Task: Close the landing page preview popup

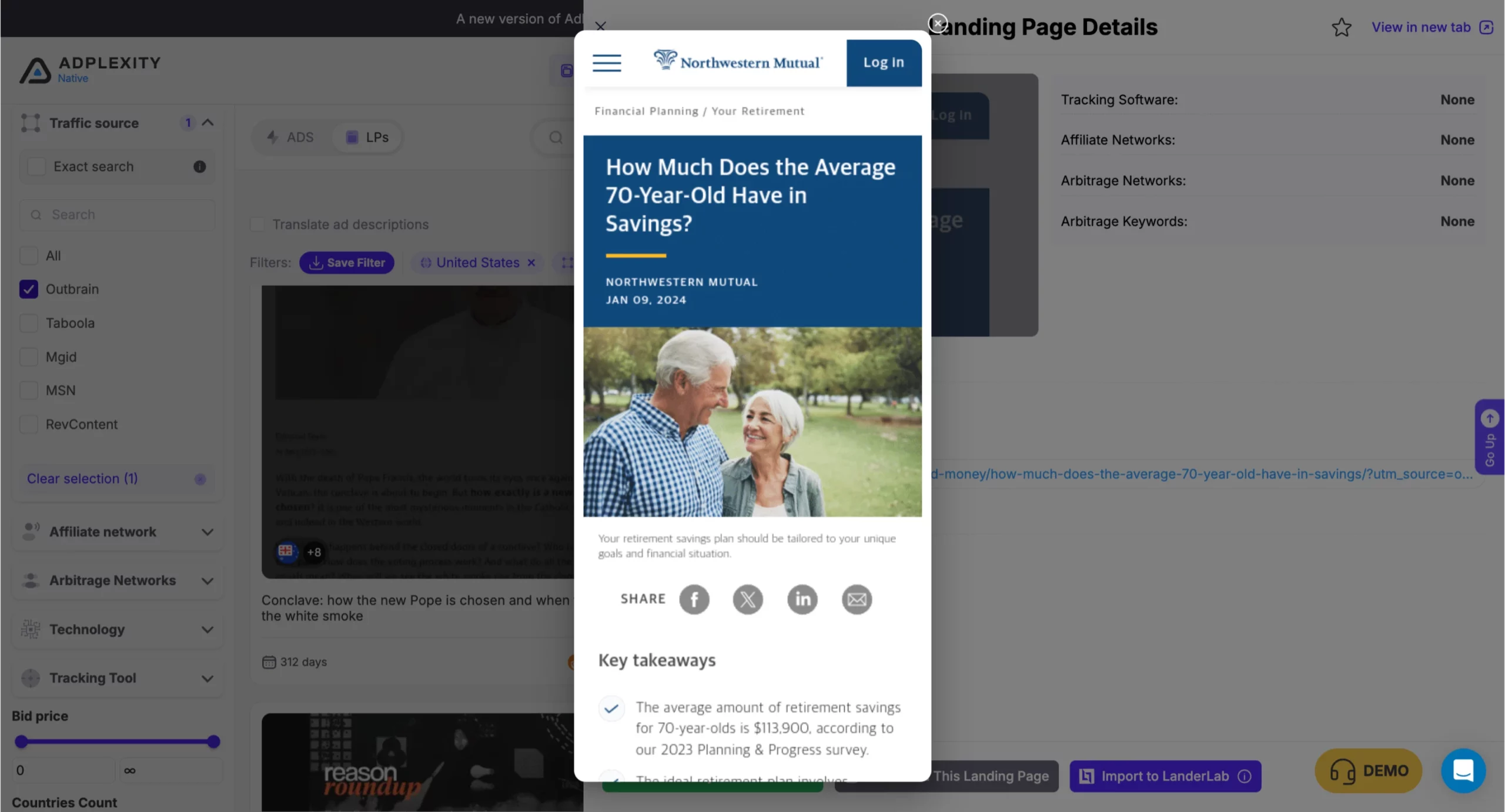Action: point(938,24)
